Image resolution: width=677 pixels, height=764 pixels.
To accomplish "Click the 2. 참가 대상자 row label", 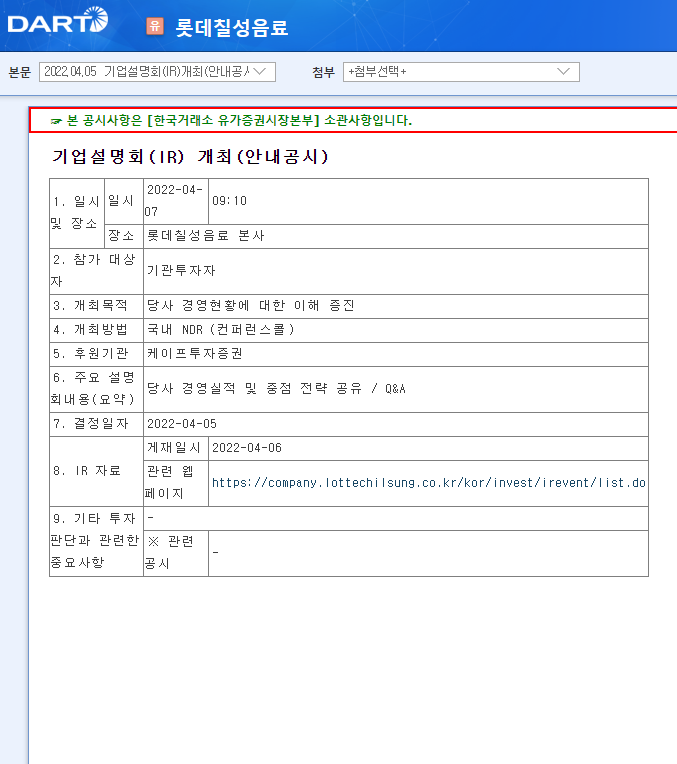I will point(97,271).
